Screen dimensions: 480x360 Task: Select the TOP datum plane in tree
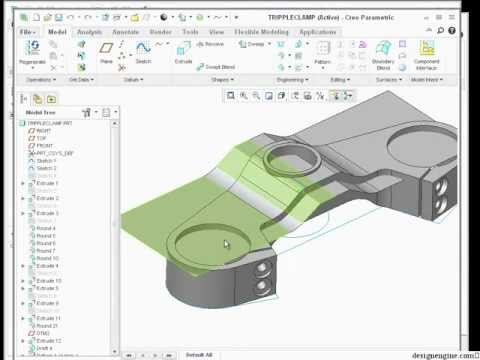[37, 138]
